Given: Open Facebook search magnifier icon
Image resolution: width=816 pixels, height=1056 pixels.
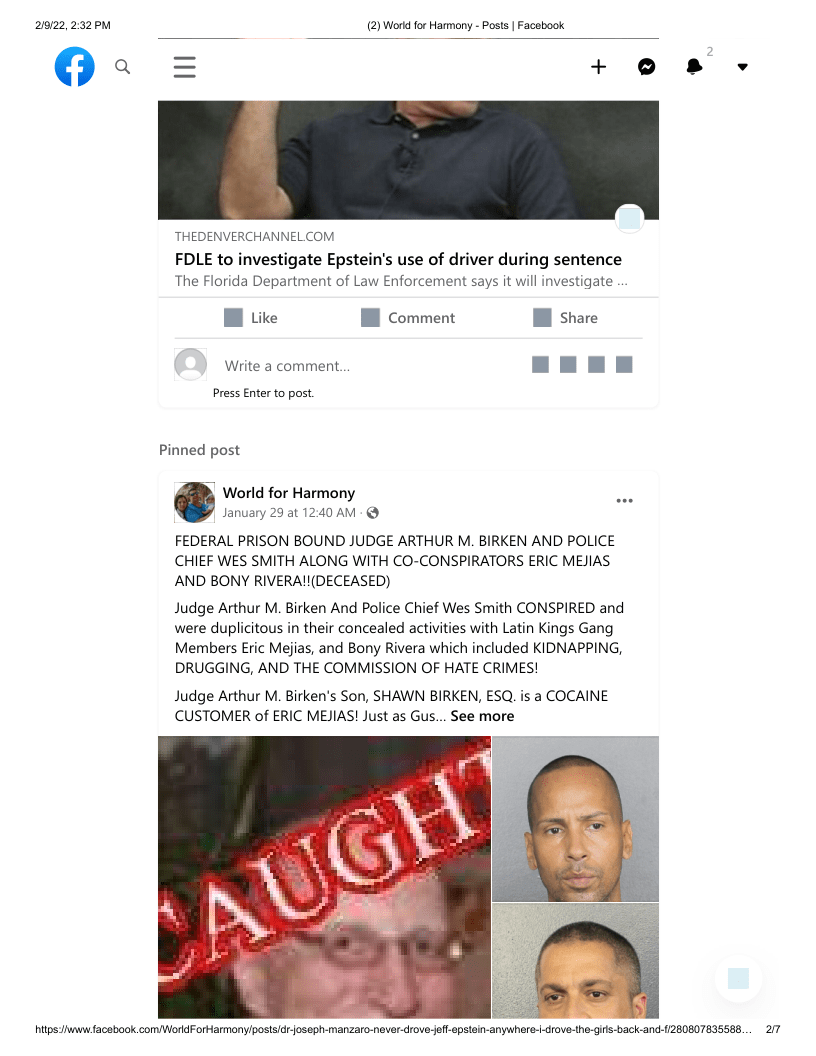Looking at the screenshot, I should [x=123, y=67].
